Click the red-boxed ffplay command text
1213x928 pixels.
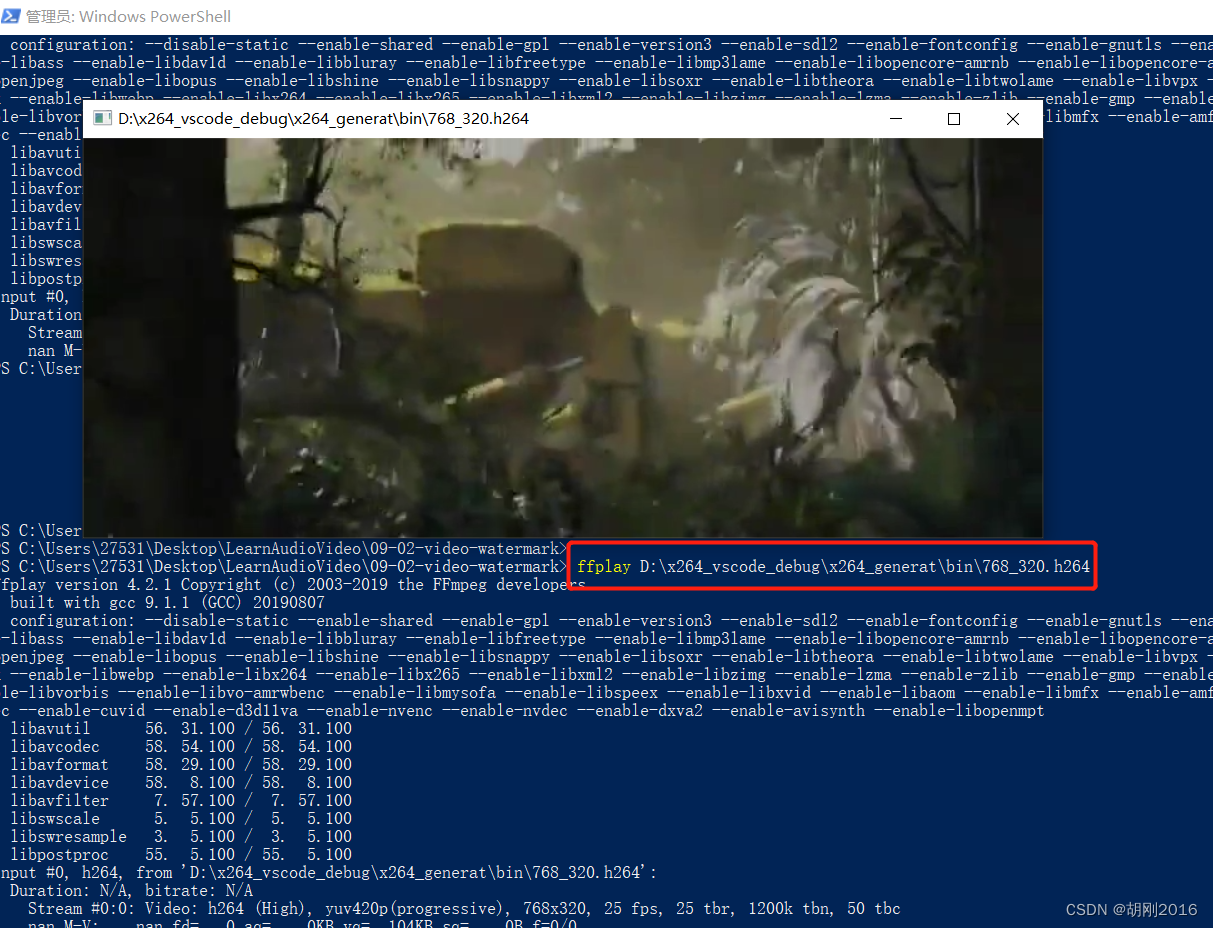pyautogui.click(x=830, y=565)
